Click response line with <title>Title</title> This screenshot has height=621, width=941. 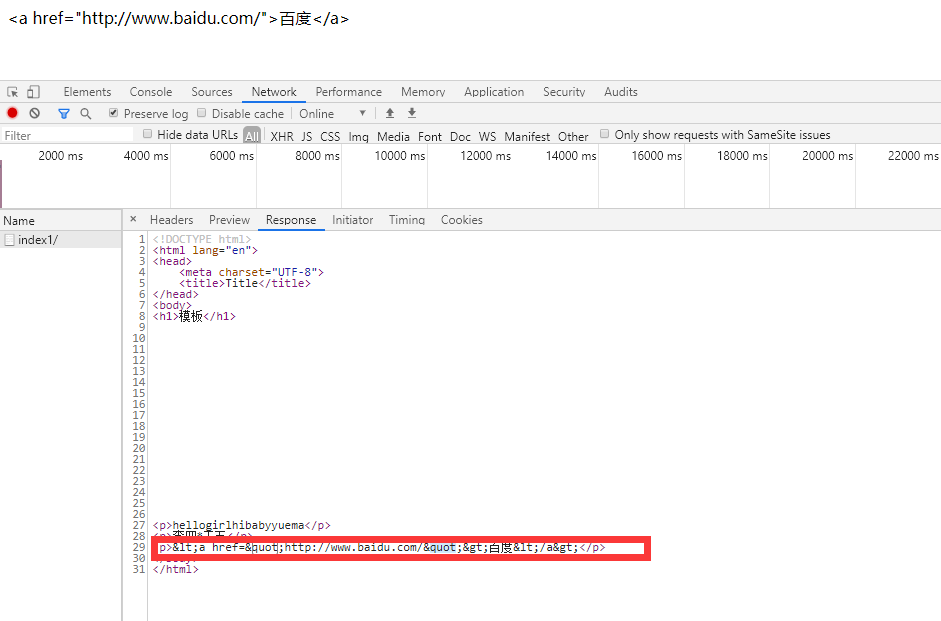(x=245, y=283)
